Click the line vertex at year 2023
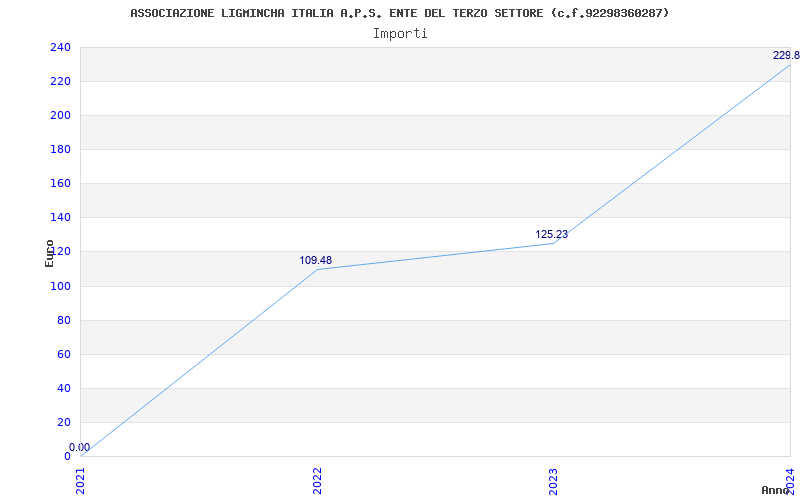Viewport: 800px width, 500px height. [553, 243]
